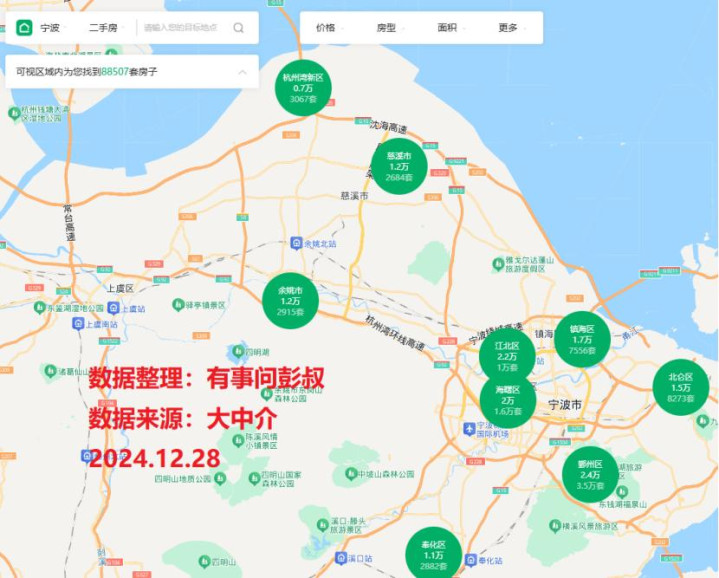Click the 余姚市东岗山森林公园 icon
719x578 pixels.
(267, 393)
